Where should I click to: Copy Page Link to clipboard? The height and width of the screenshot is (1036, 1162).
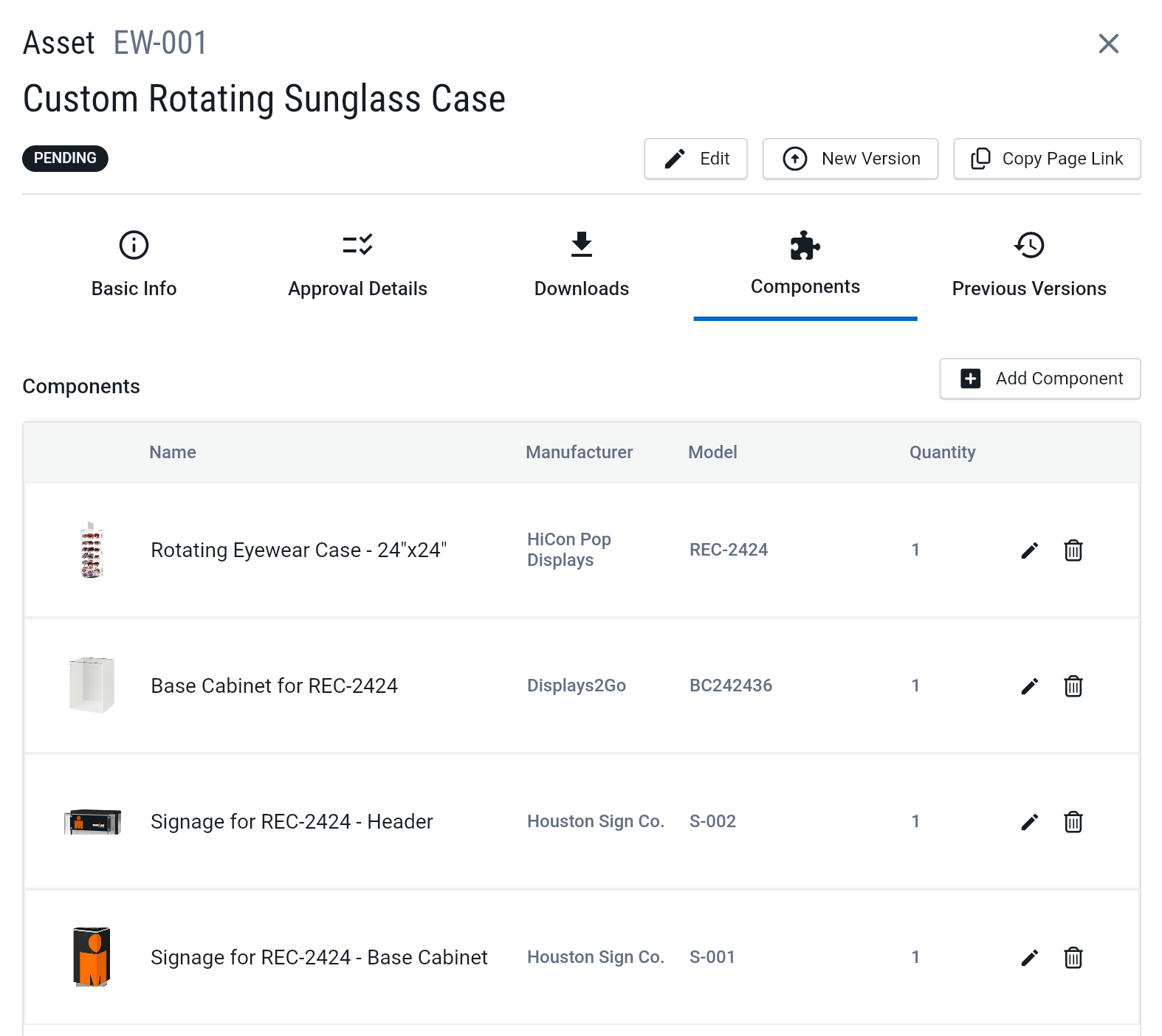point(1046,159)
